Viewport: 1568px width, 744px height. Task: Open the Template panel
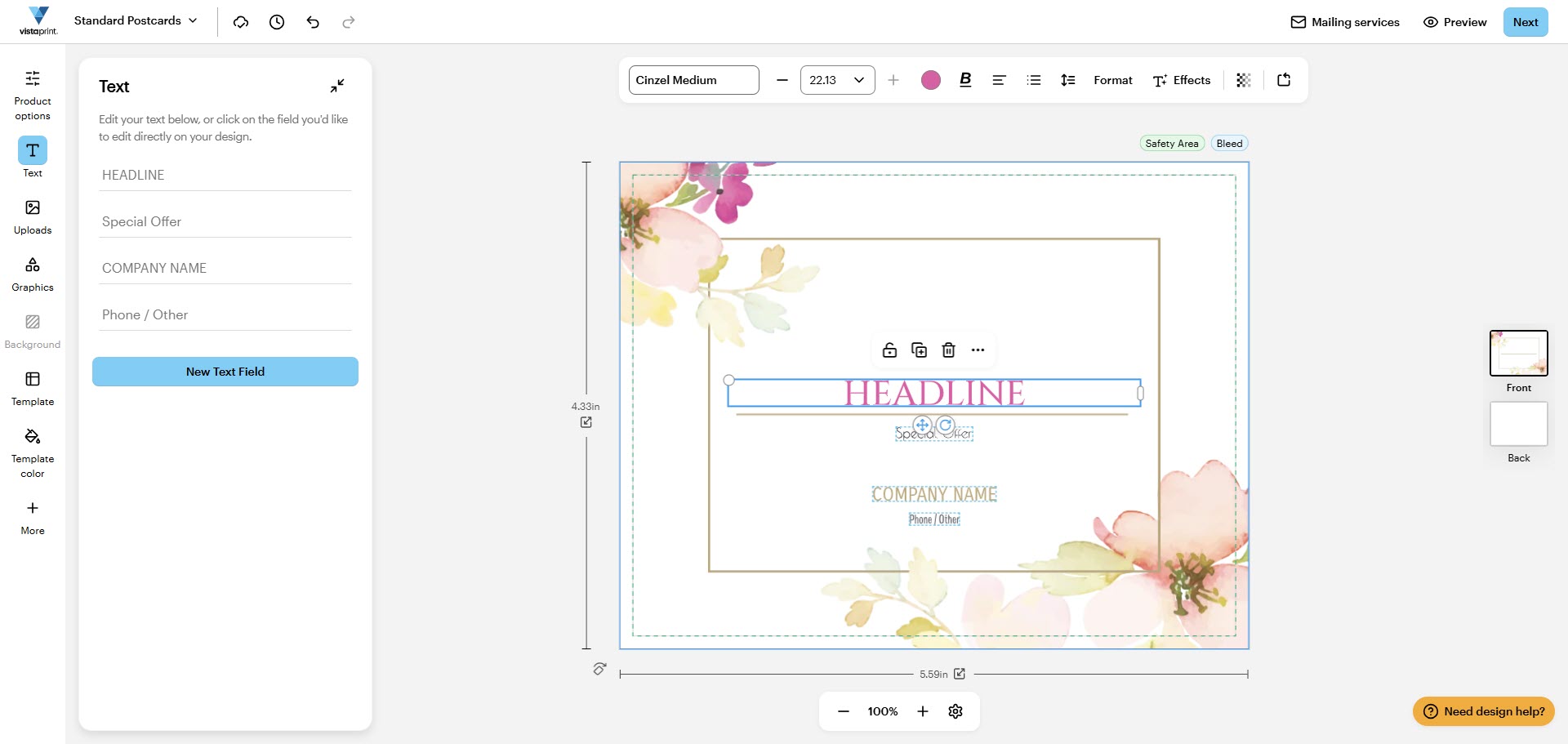pos(33,389)
